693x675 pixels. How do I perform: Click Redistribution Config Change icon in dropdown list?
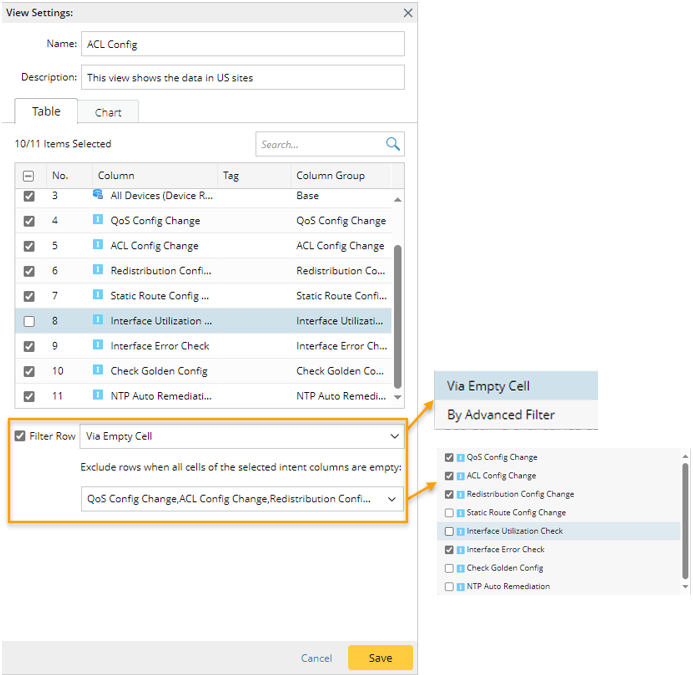pos(461,495)
